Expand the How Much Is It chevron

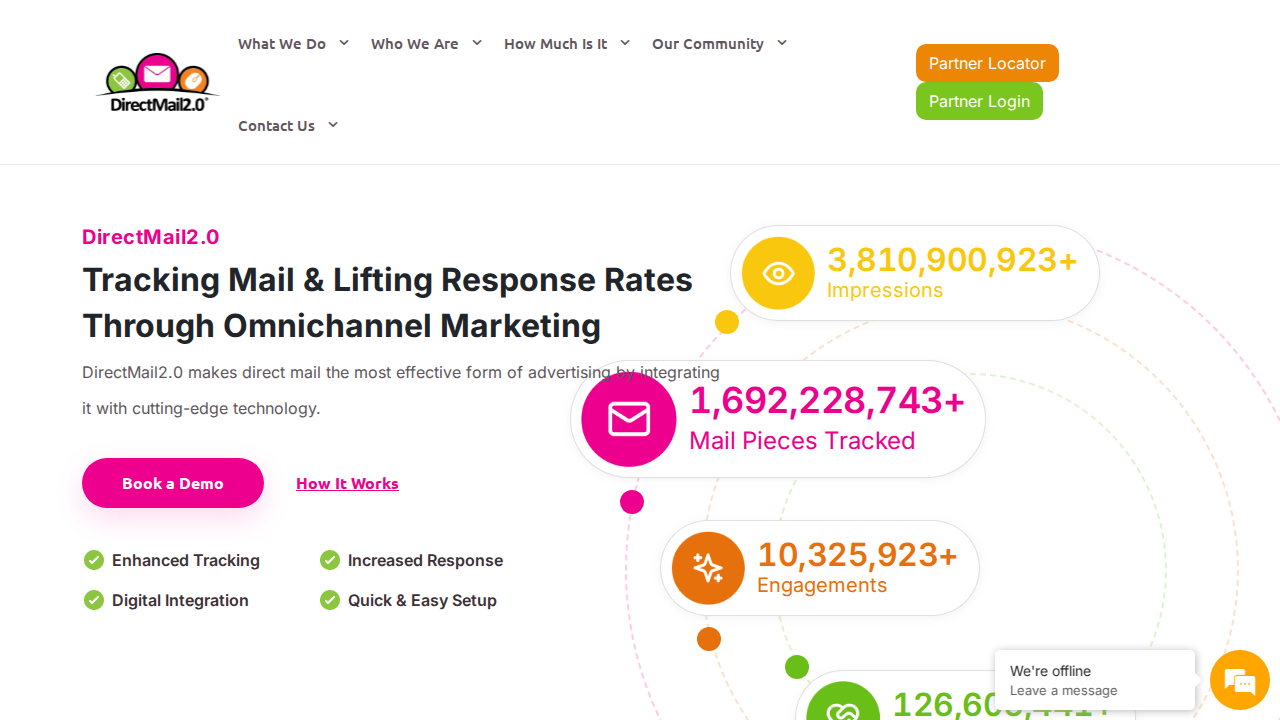pyautogui.click(x=625, y=43)
